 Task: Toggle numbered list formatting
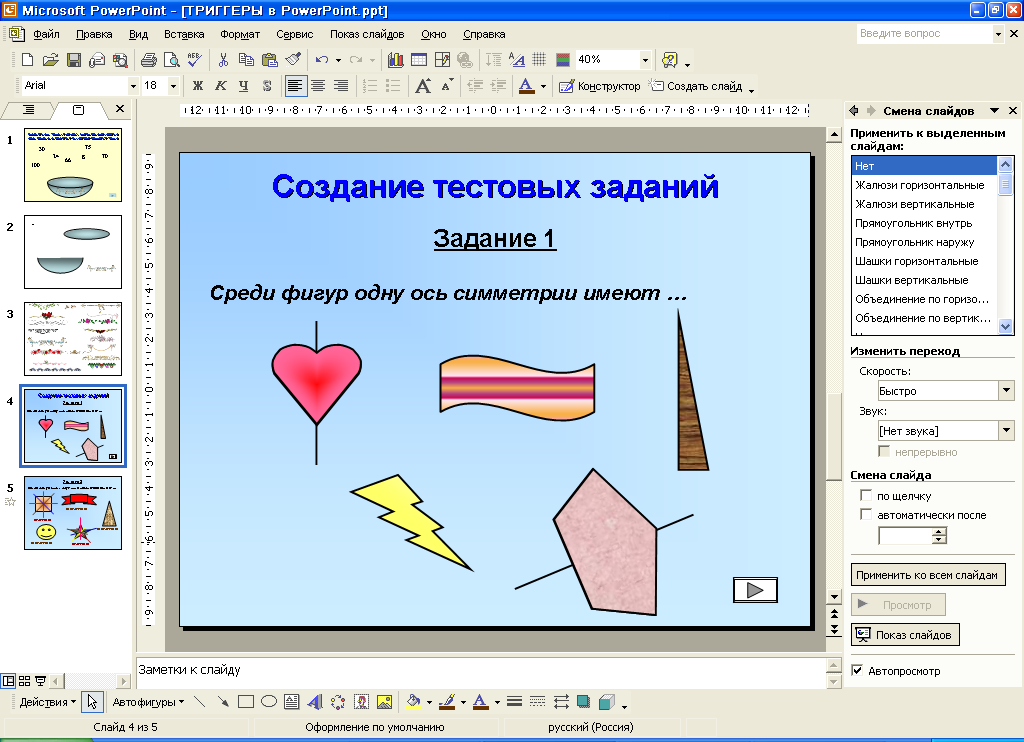[x=370, y=86]
